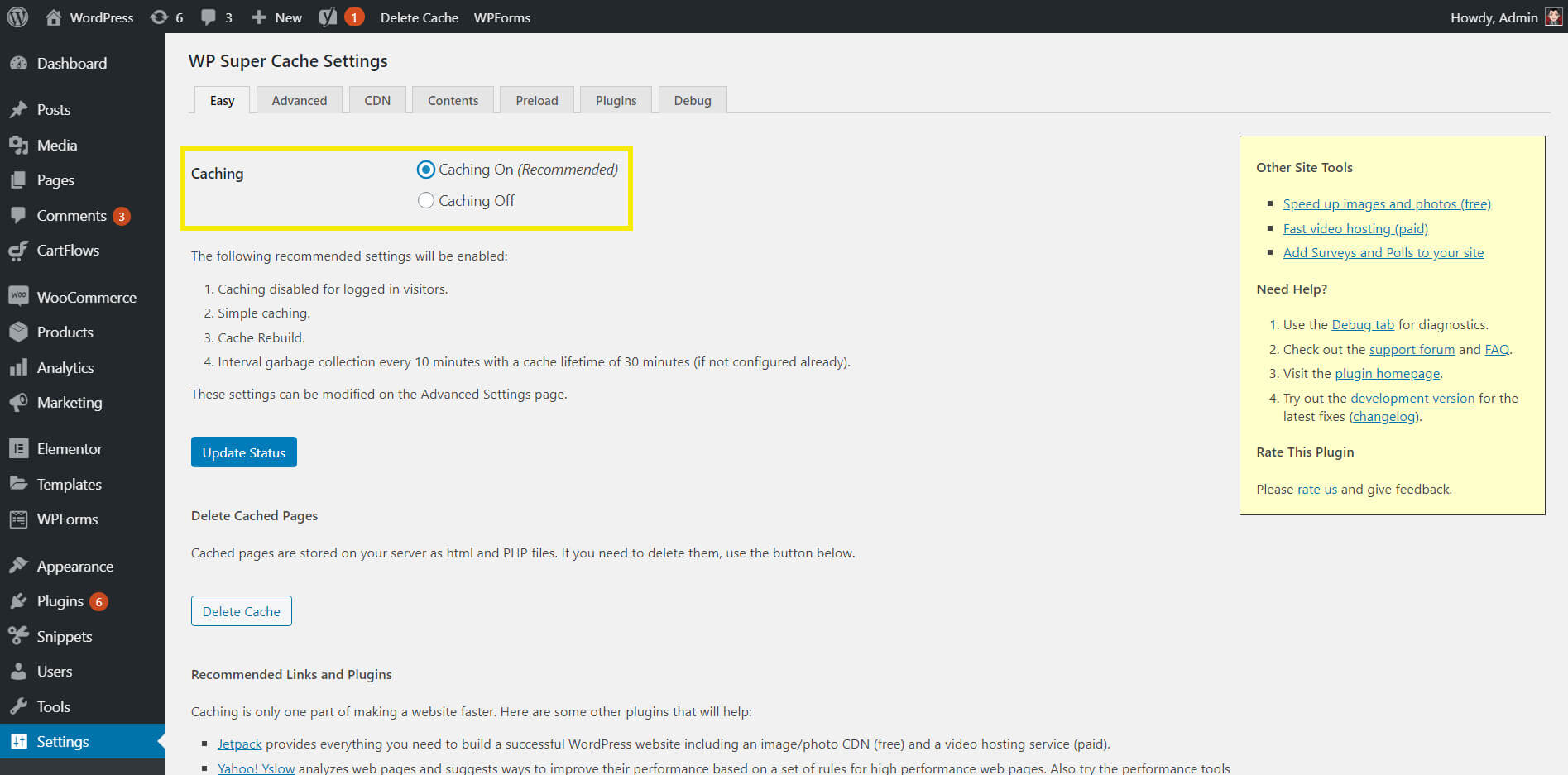
Task: Click the CartFlows sidebar icon
Action: point(18,251)
